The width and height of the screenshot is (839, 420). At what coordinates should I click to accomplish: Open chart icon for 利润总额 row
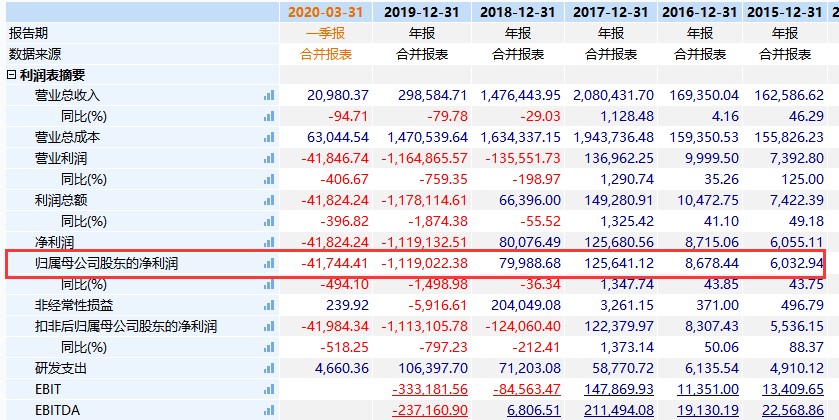coord(269,201)
